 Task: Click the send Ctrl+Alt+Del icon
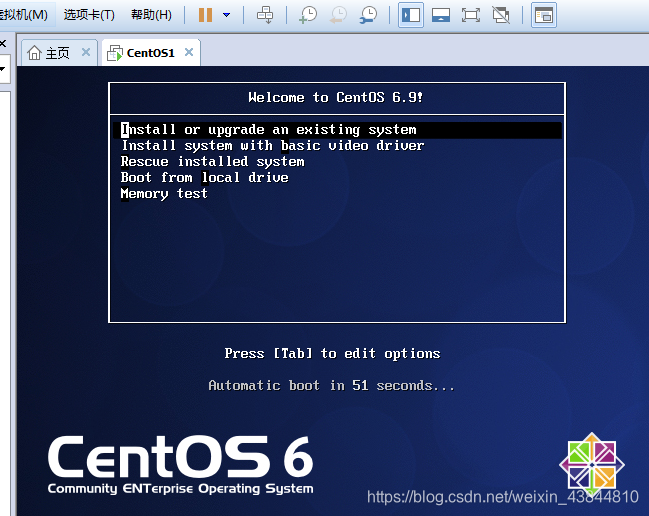[x=265, y=15]
